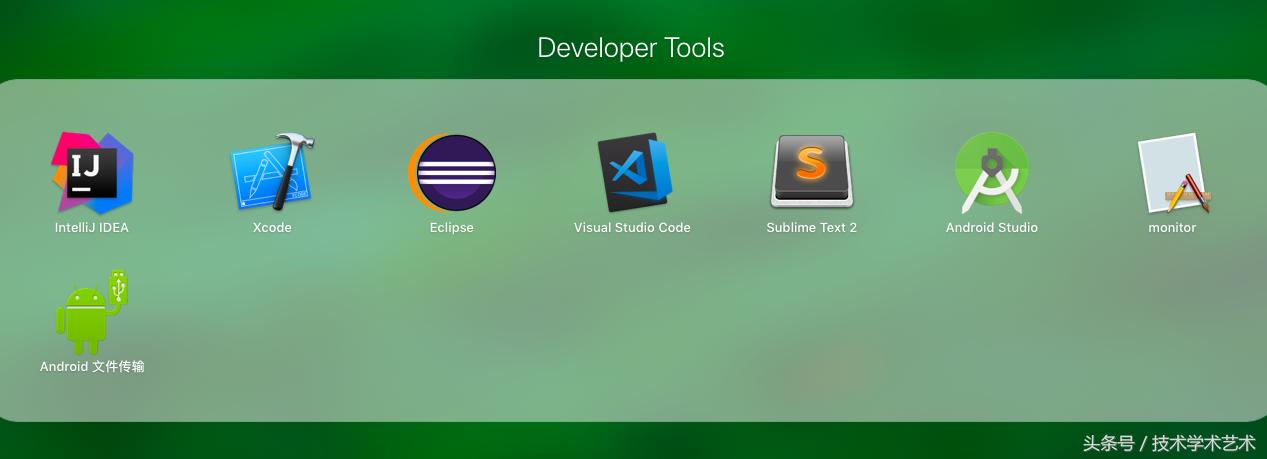Launch Android 文件传输 robot icon
Screen dimensions: 1267x459
(x=92, y=311)
